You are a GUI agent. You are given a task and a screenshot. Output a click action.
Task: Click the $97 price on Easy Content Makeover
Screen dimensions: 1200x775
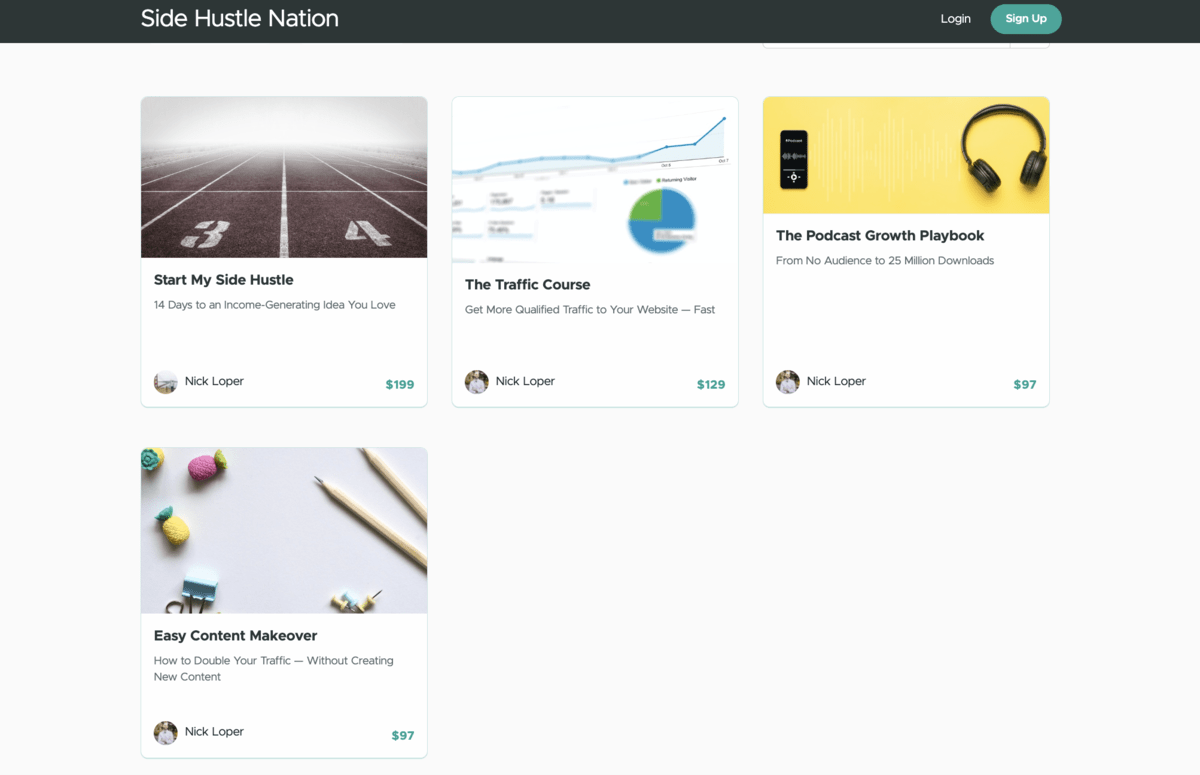pyautogui.click(x=402, y=736)
